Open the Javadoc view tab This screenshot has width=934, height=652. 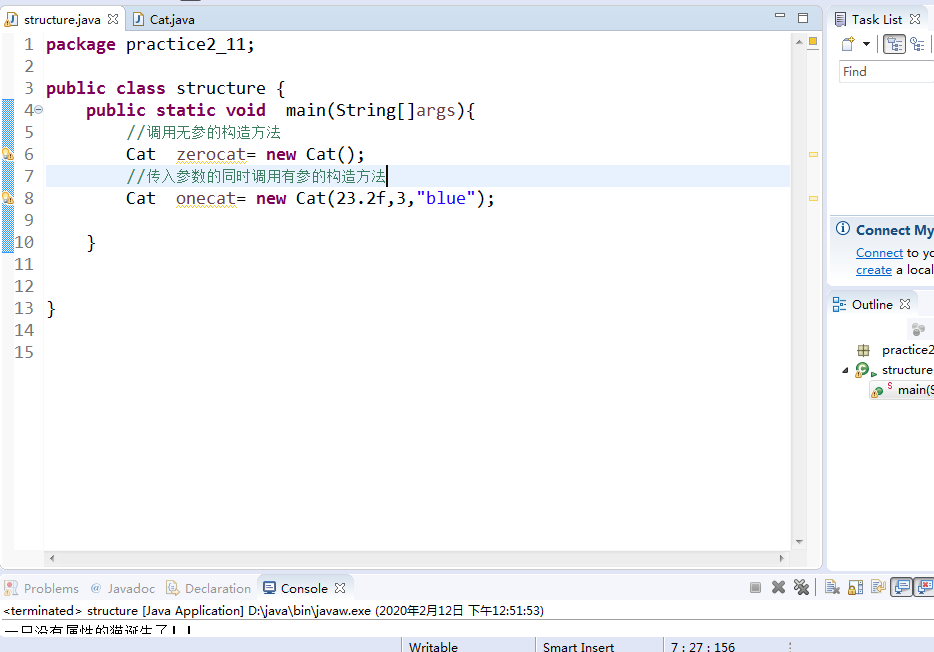pos(123,588)
